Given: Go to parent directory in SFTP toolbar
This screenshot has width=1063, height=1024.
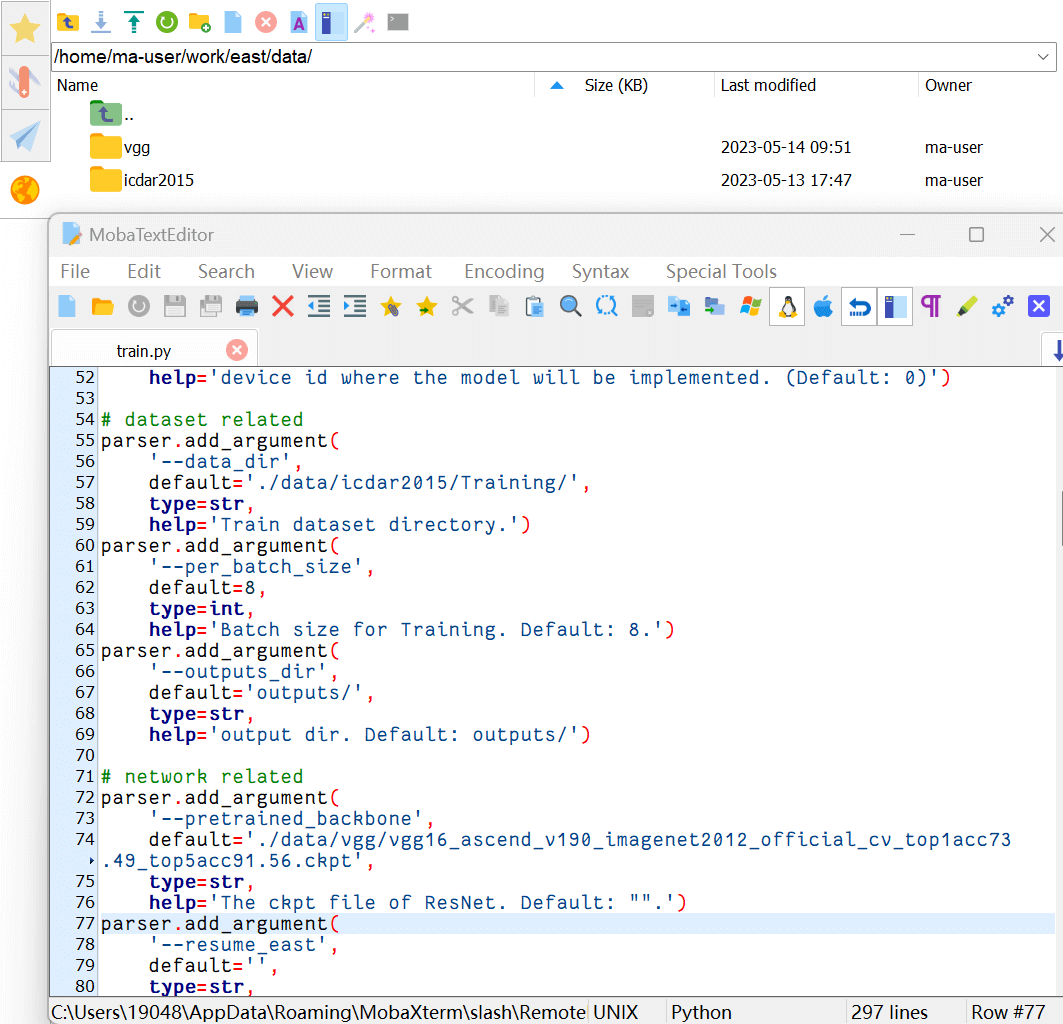Looking at the screenshot, I should coord(67,22).
